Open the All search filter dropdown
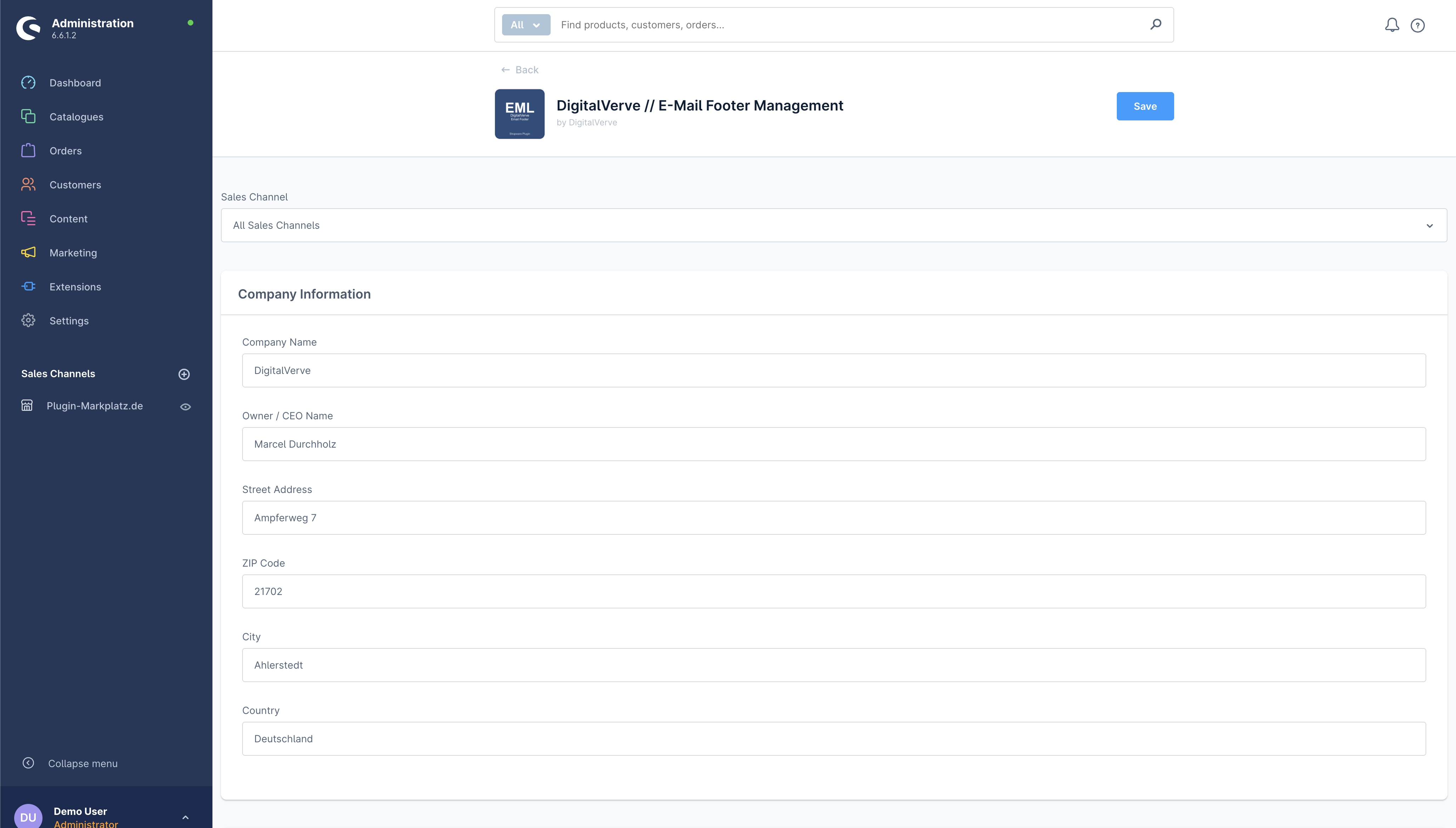Screen dimensions: 1456x828 (525, 25)
